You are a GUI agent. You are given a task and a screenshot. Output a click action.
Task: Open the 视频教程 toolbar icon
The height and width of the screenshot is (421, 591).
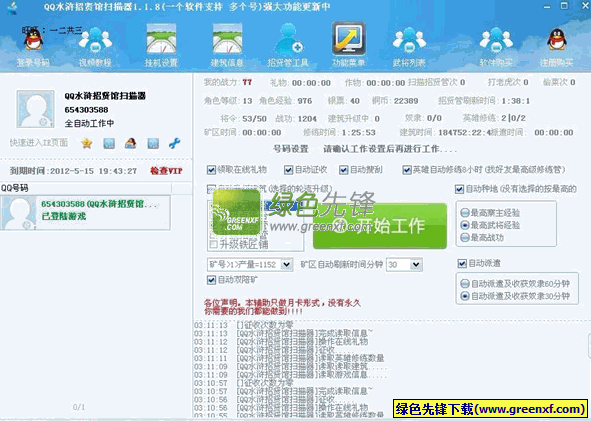95,41
